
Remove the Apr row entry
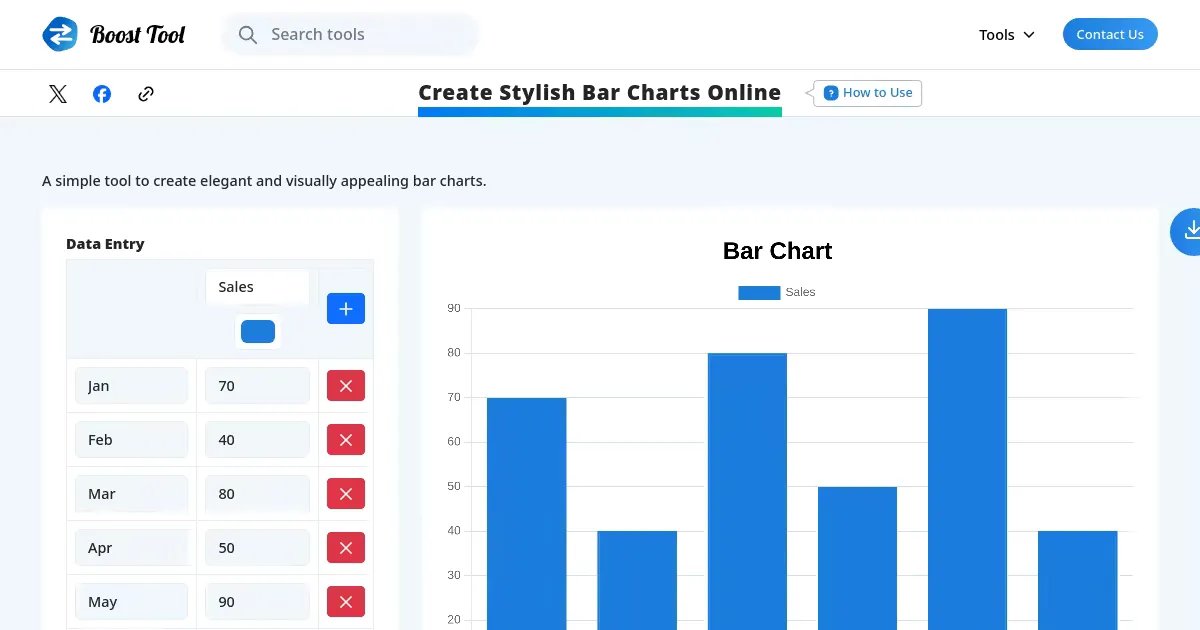click(345, 548)
